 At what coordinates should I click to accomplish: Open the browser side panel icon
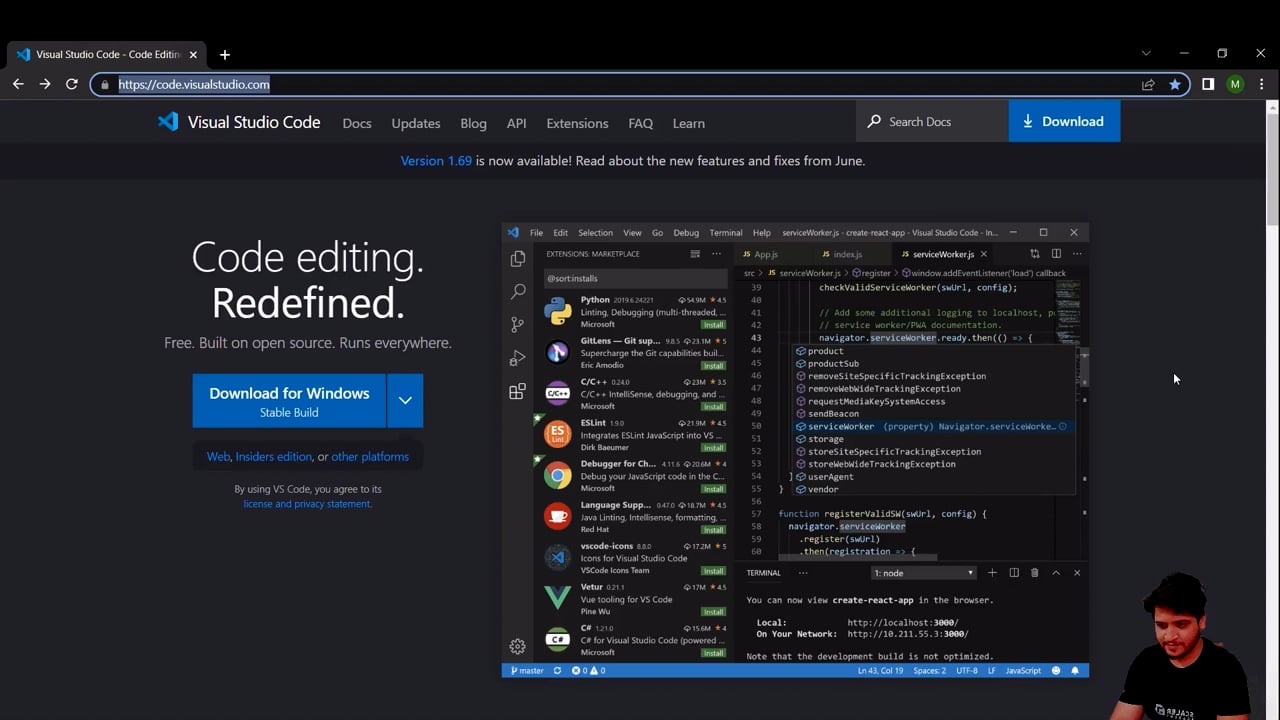coord(1208,84)
